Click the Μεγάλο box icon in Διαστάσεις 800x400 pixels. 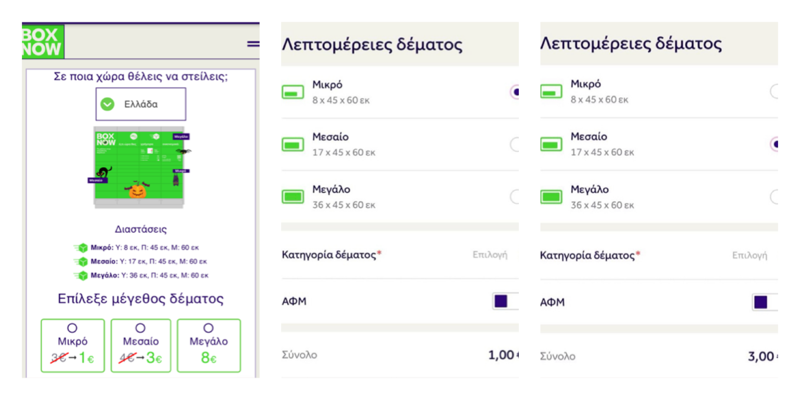(81, 276)
